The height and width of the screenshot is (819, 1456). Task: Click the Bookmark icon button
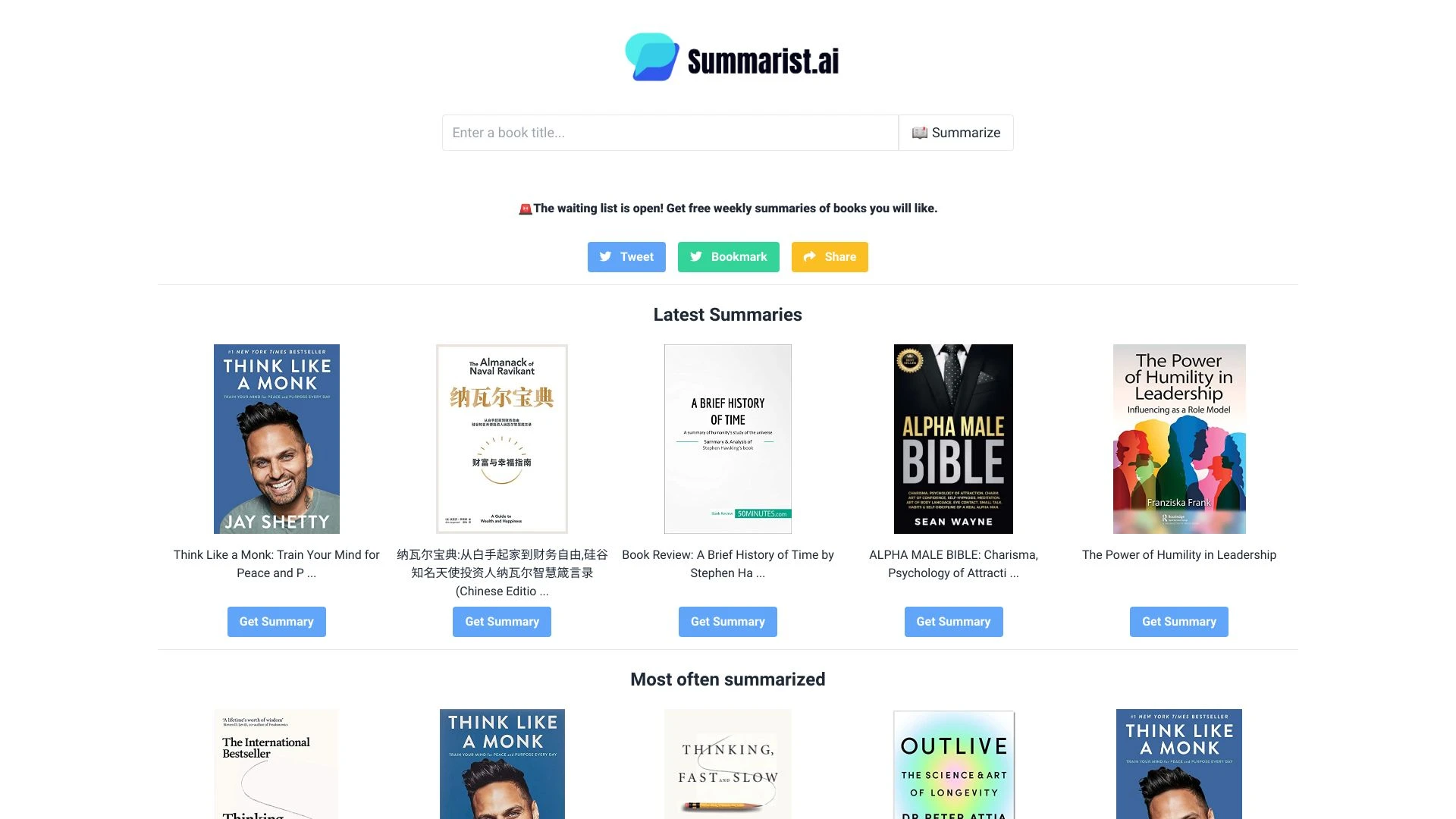pos(728,257)
